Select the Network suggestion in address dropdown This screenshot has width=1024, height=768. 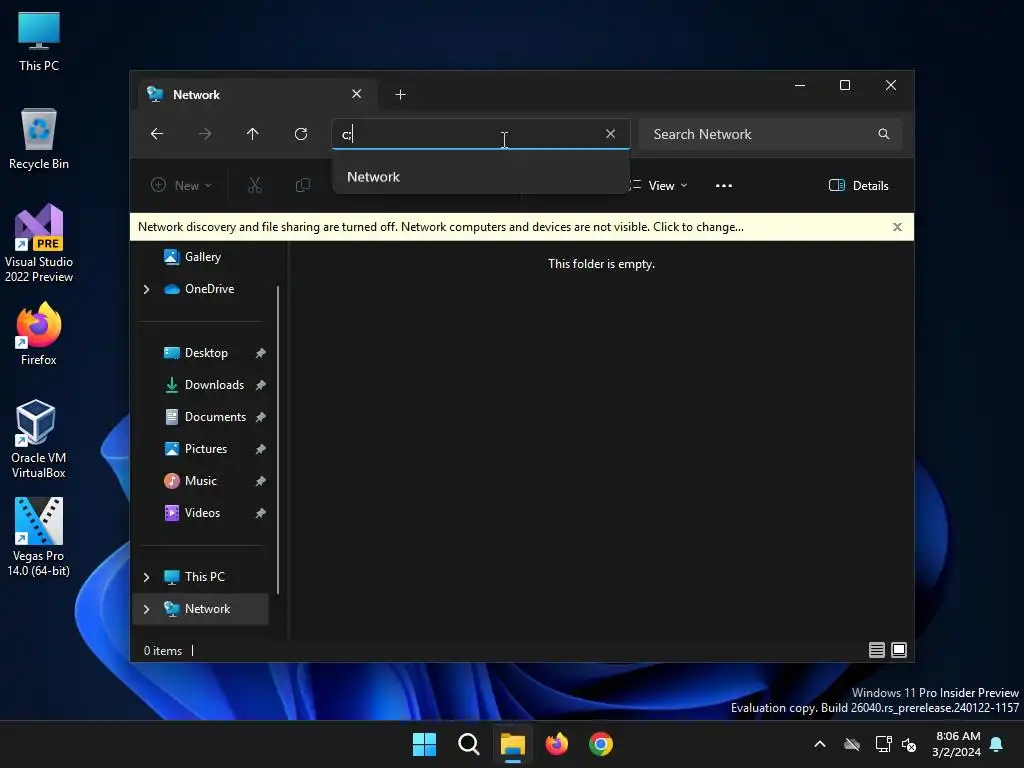click(481, 177)
